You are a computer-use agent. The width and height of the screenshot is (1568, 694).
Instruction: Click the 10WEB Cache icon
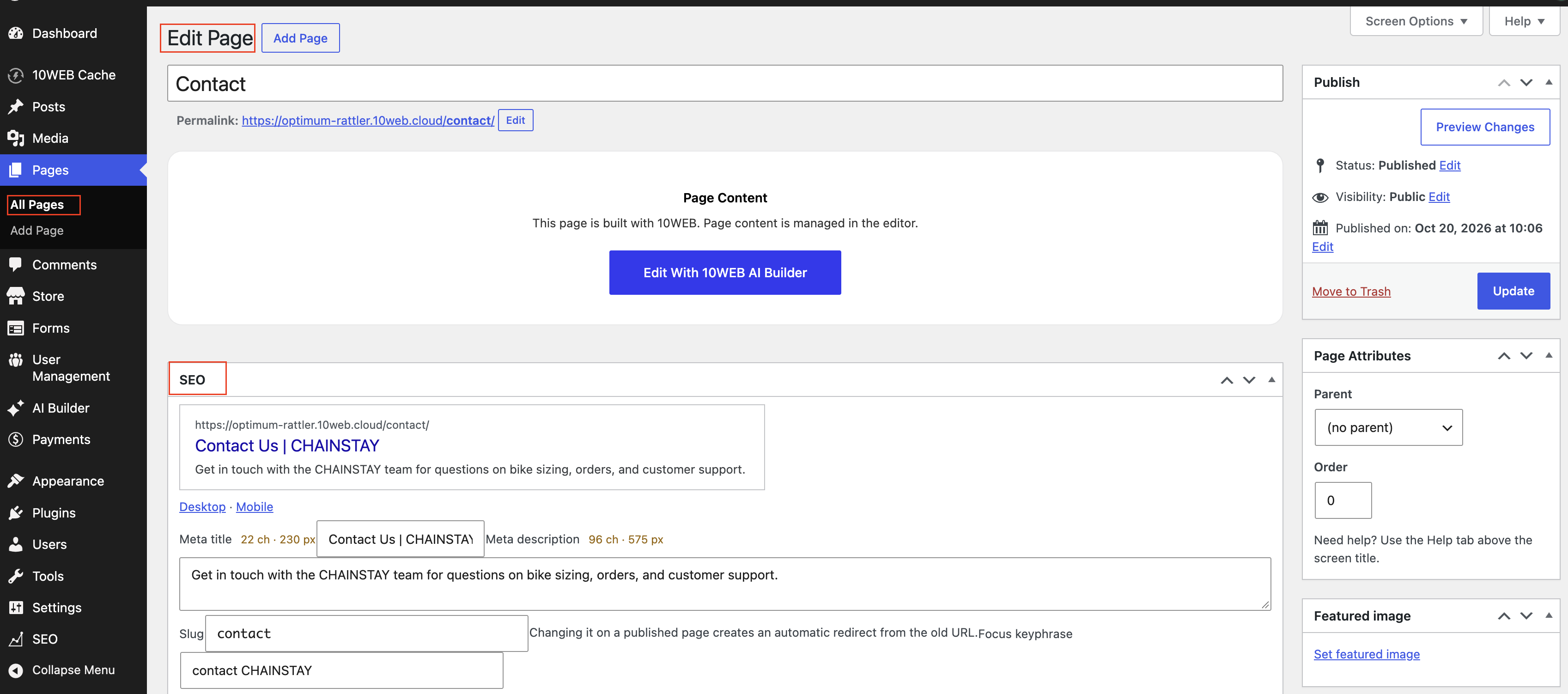point(16,75)
